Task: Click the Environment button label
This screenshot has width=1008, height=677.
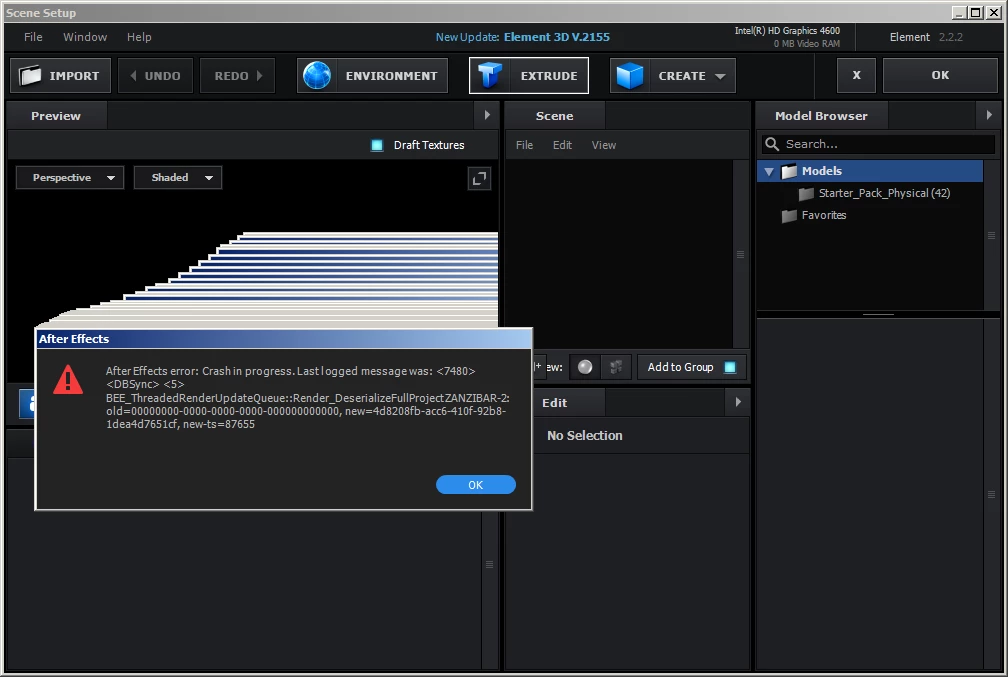Action: 392,76
